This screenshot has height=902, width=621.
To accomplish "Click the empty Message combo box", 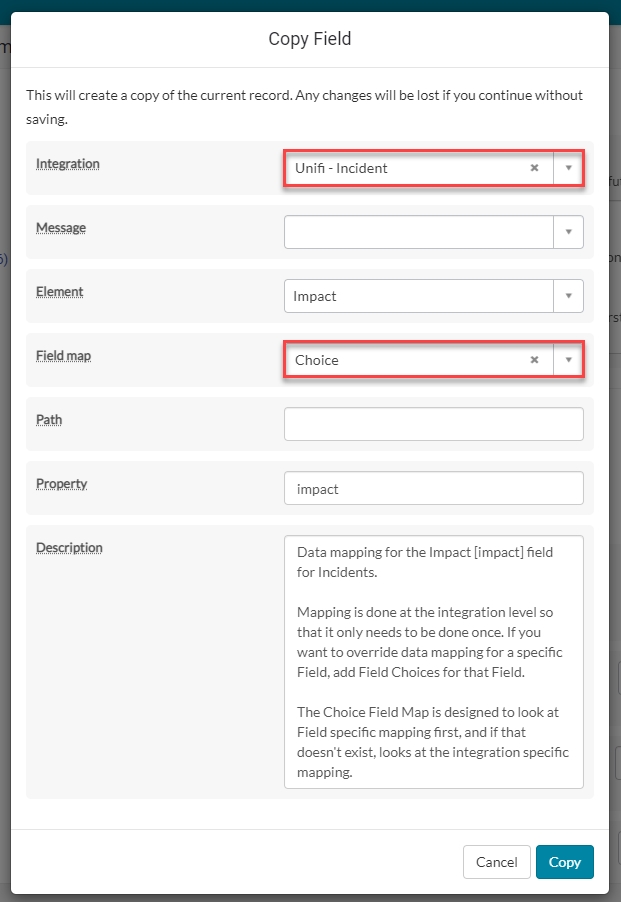I will click(x=418, y=232).
